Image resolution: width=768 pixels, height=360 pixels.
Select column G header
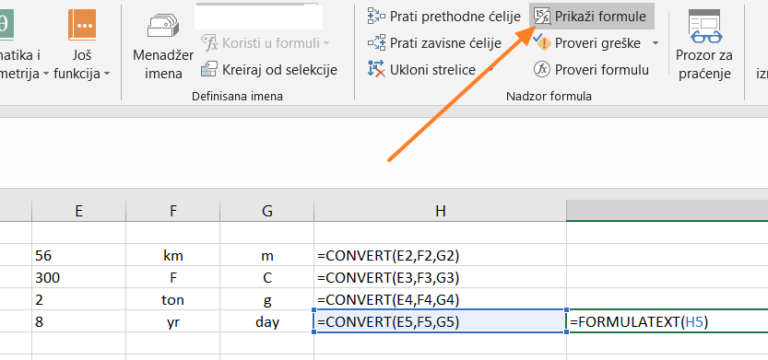[267, 211]
